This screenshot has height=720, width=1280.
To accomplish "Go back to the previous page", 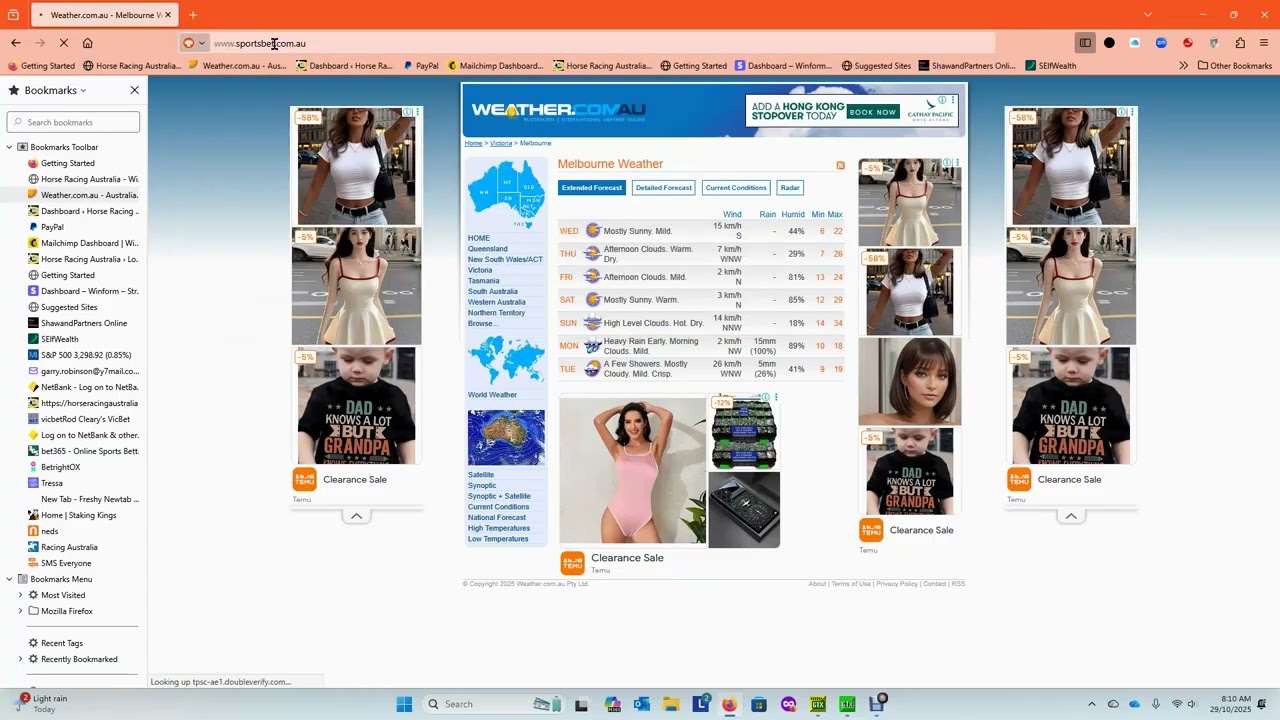I will coord(16,43).
